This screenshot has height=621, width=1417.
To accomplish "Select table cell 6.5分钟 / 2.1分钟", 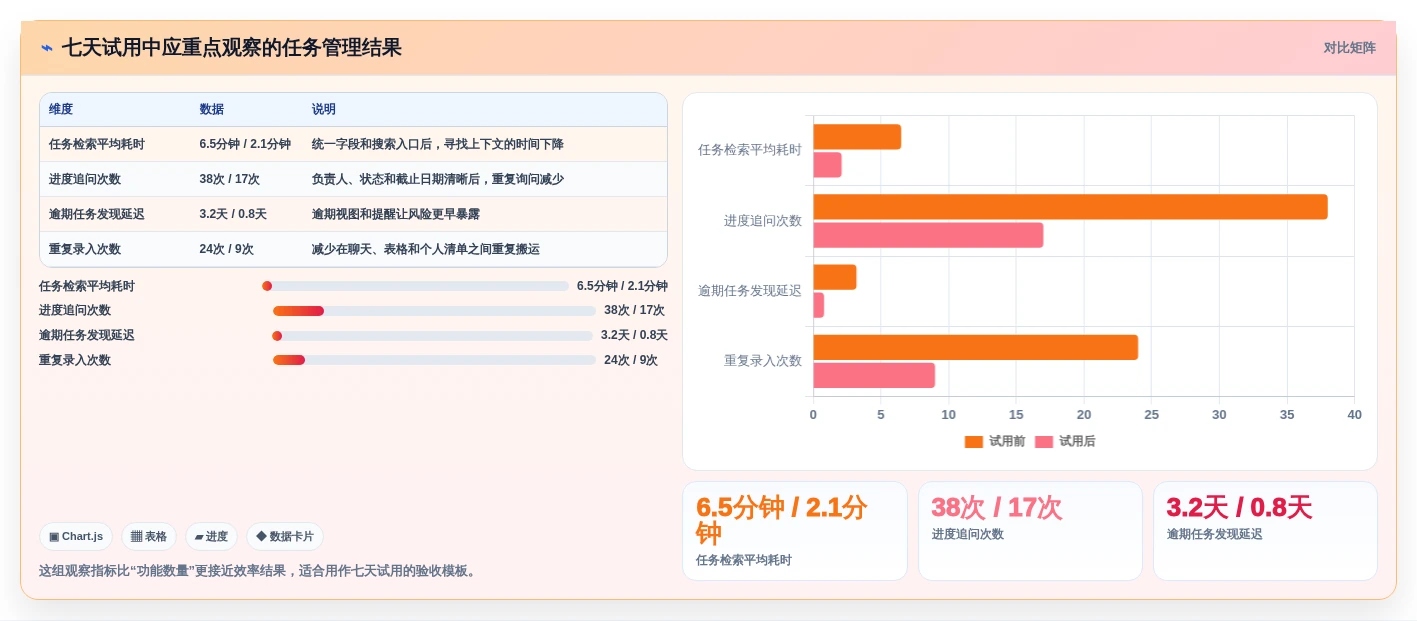I will (x=245, y=144).
